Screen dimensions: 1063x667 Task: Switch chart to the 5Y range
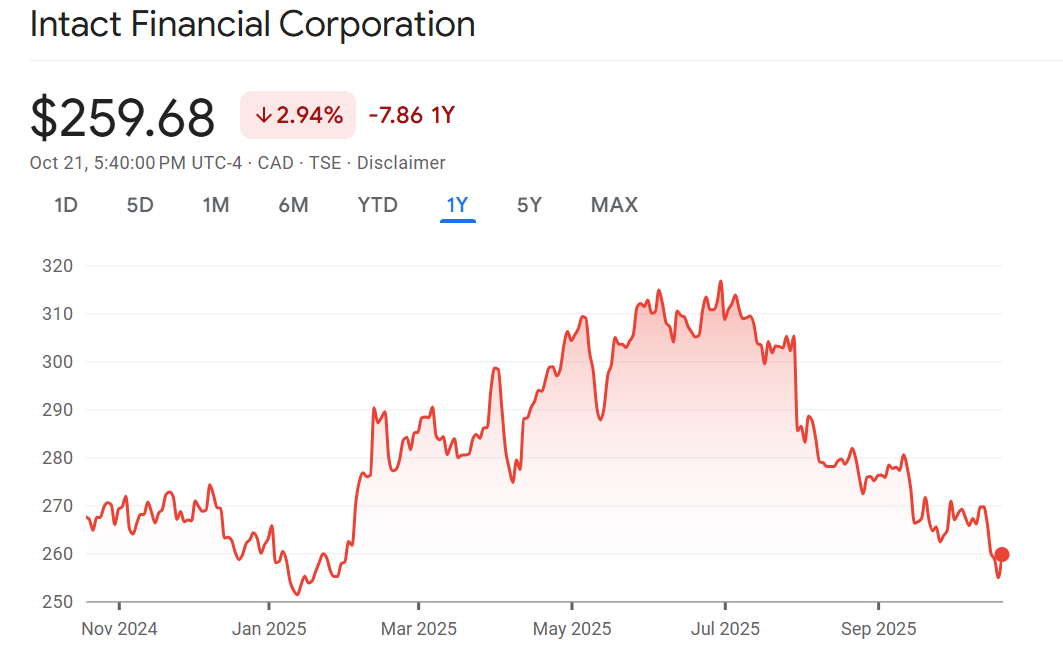(x=529, y=205)
